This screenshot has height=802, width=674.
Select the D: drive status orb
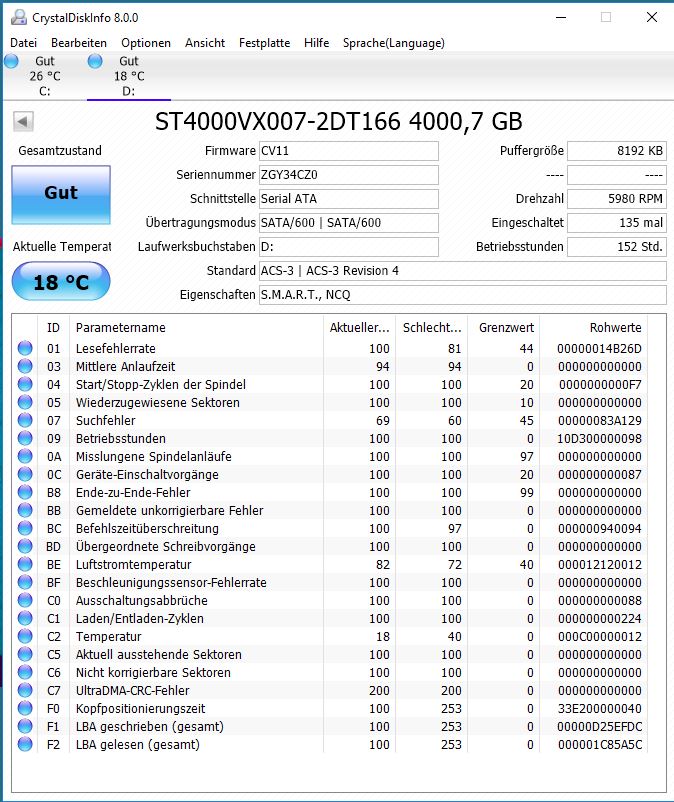[x=95, y=61]
